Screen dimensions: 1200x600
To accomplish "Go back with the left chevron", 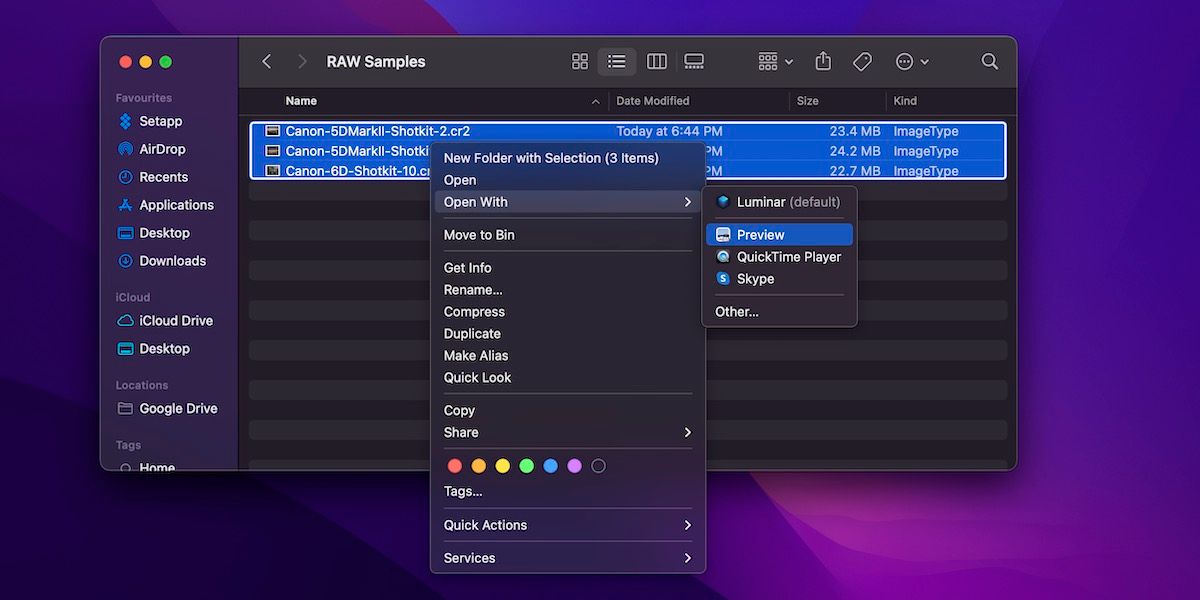I will pos(267,62).
